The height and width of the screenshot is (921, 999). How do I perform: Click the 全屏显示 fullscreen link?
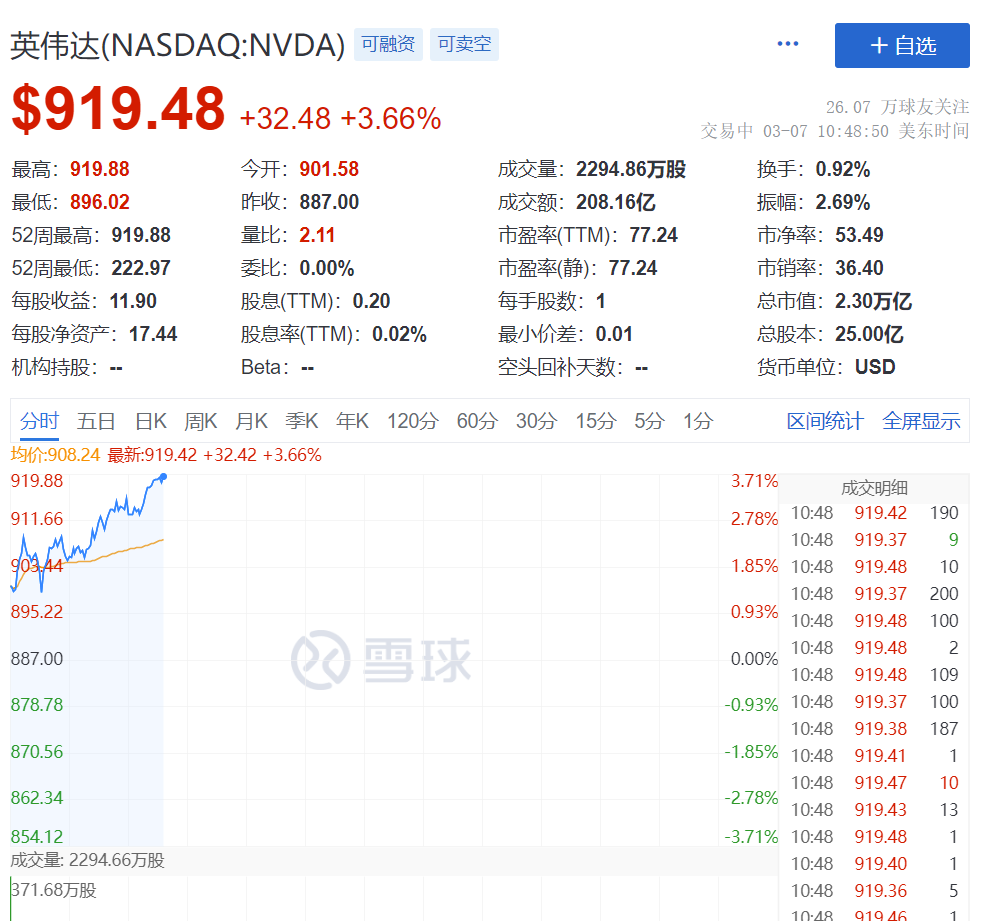click(x=921, y=421)
